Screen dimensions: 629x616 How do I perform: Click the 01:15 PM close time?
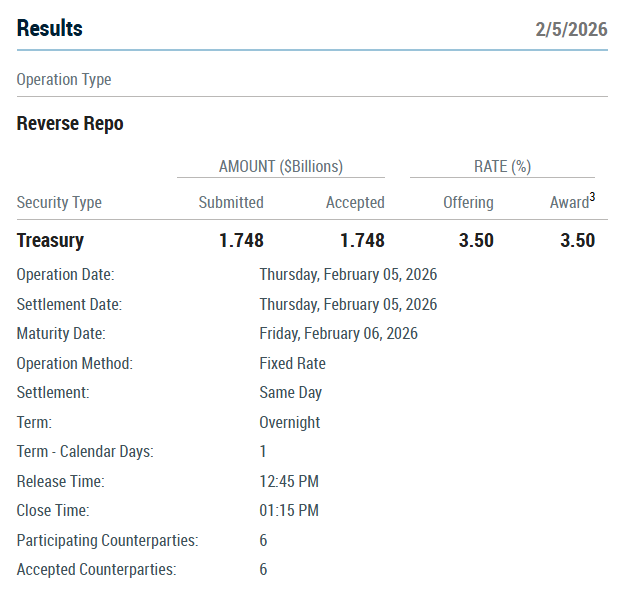tap(289, 511)
